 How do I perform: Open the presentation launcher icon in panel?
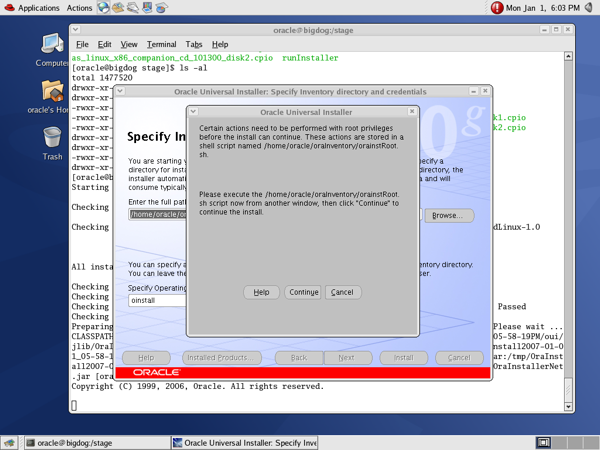tap(147, 7)
